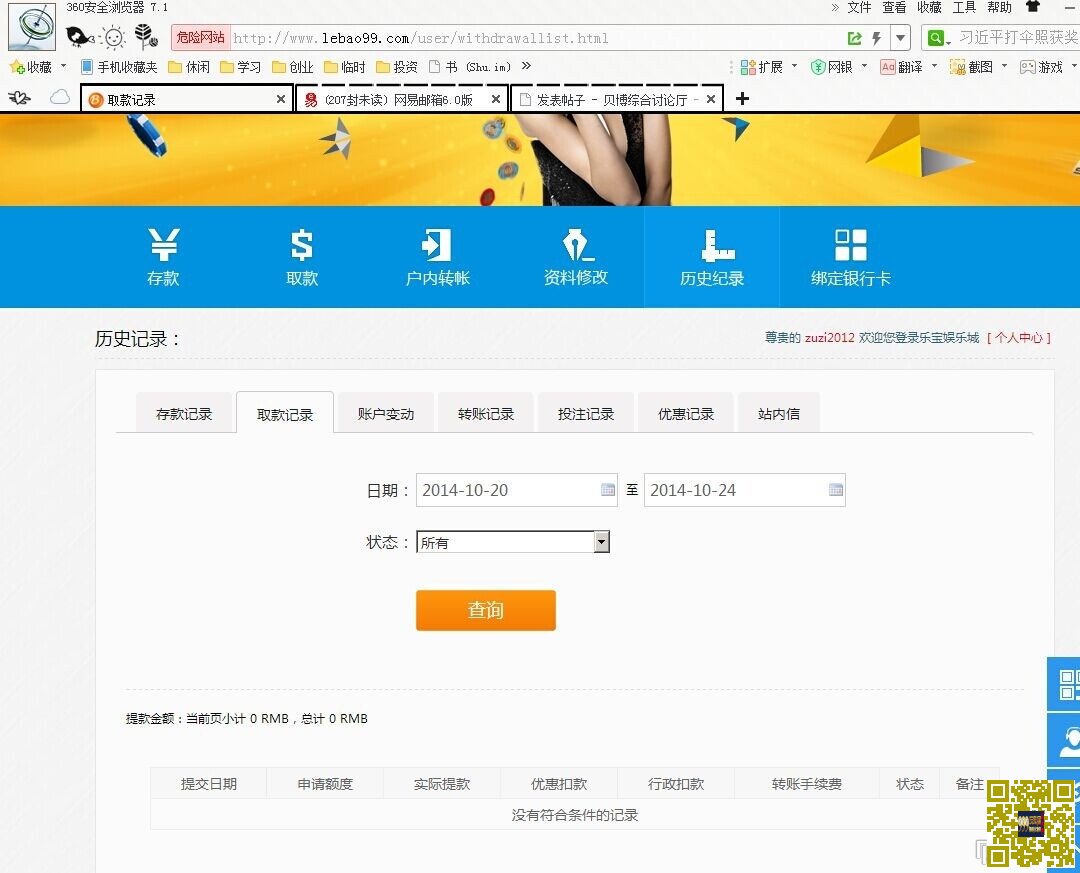
Task: Close the 取款记录 browser tab
Action: tap(281, 99)
